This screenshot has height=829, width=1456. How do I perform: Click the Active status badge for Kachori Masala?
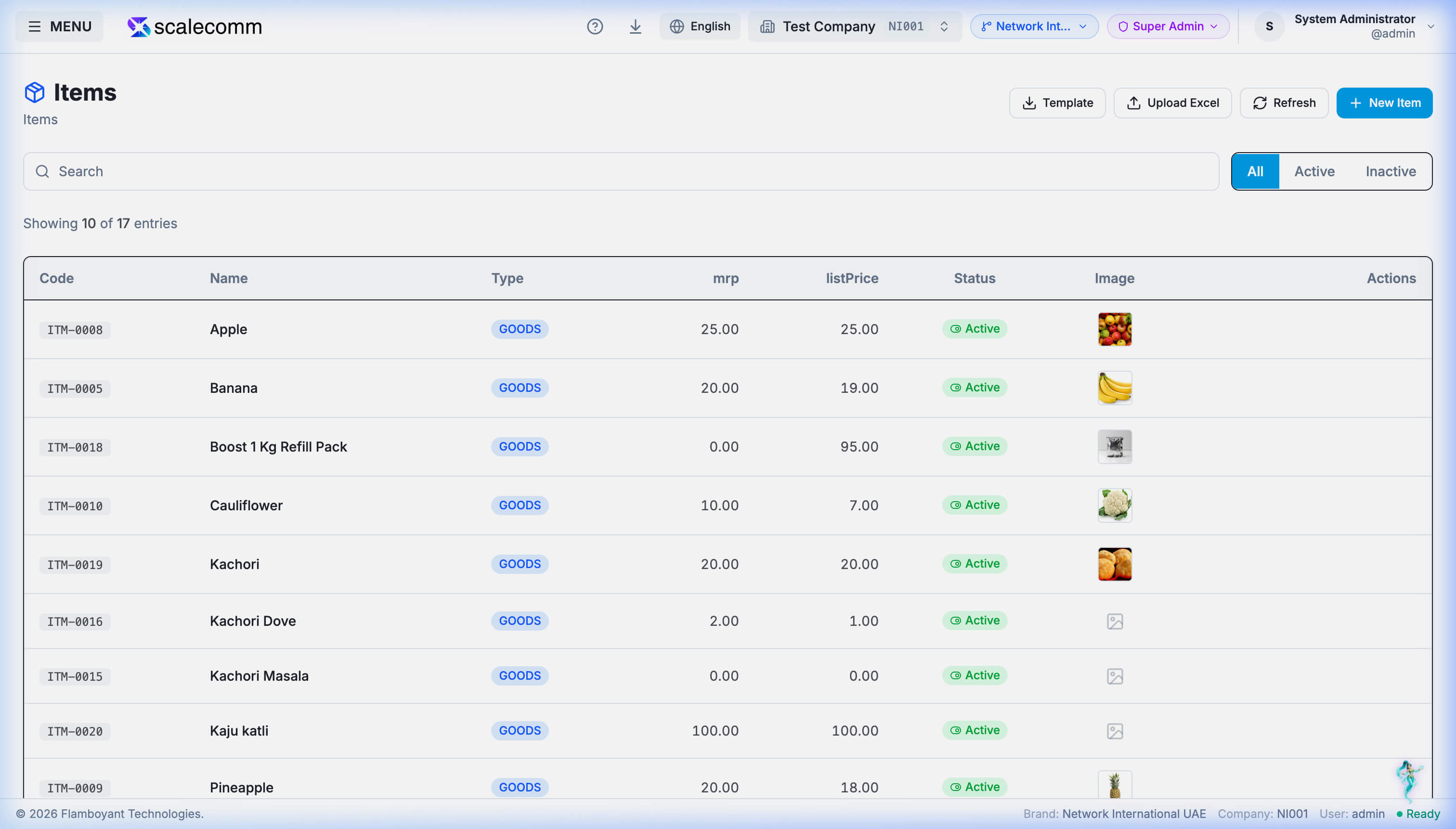pyautogui.click(x=974, y=675)
